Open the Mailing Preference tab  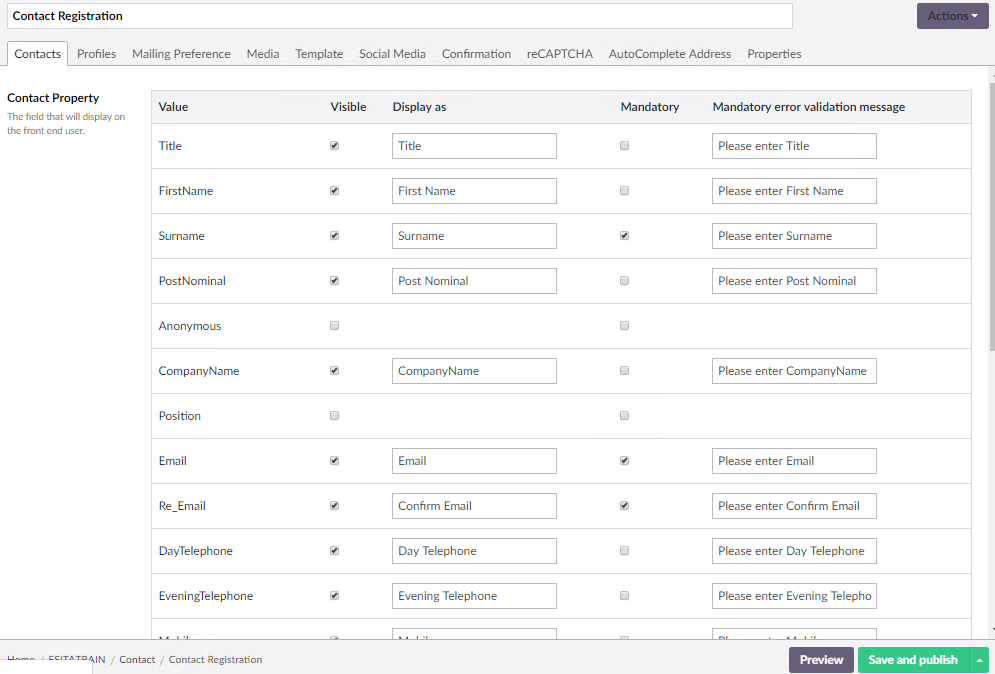point(181,54)
